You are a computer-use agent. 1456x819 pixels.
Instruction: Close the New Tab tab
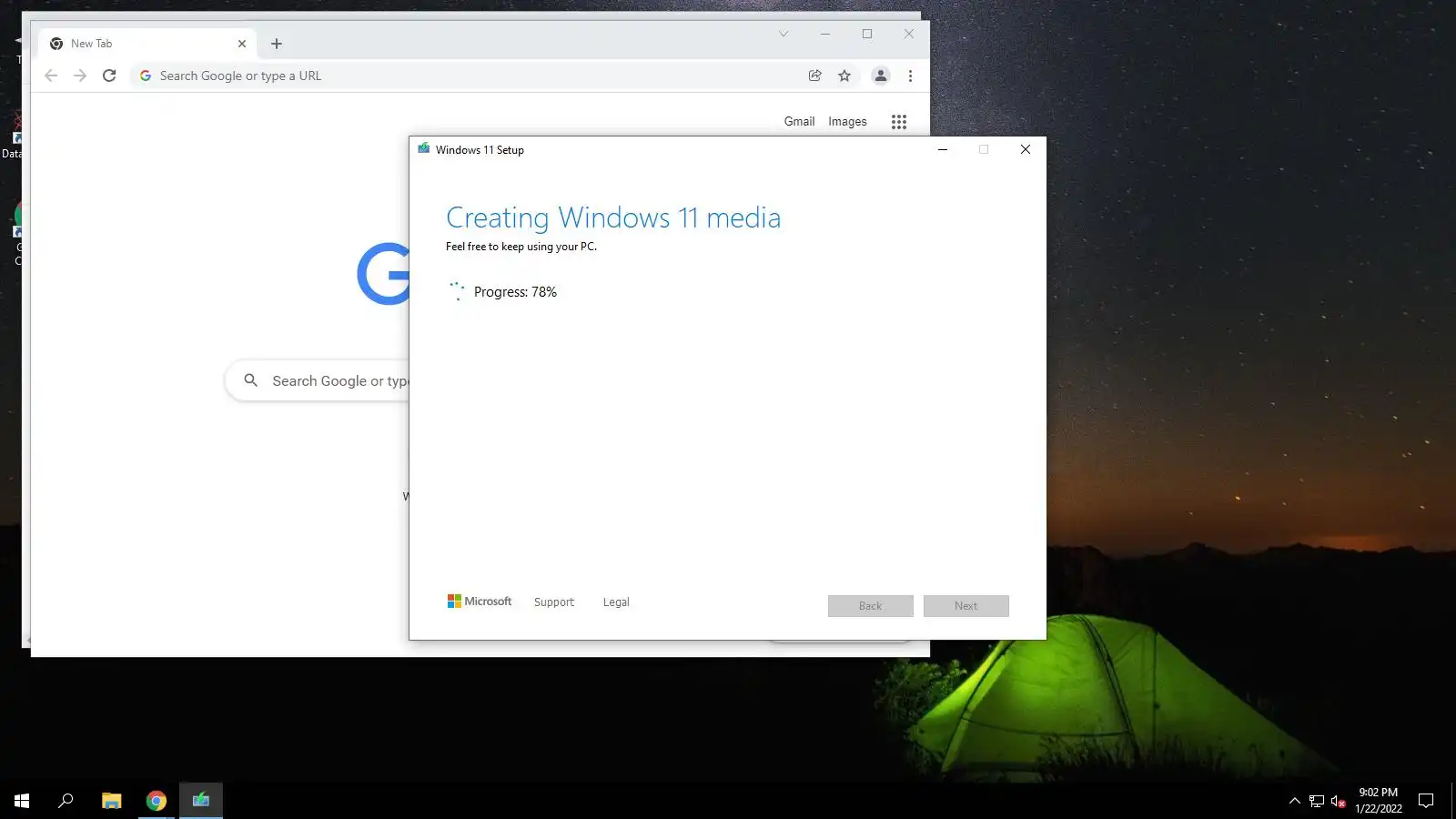[x=242, y=44]
